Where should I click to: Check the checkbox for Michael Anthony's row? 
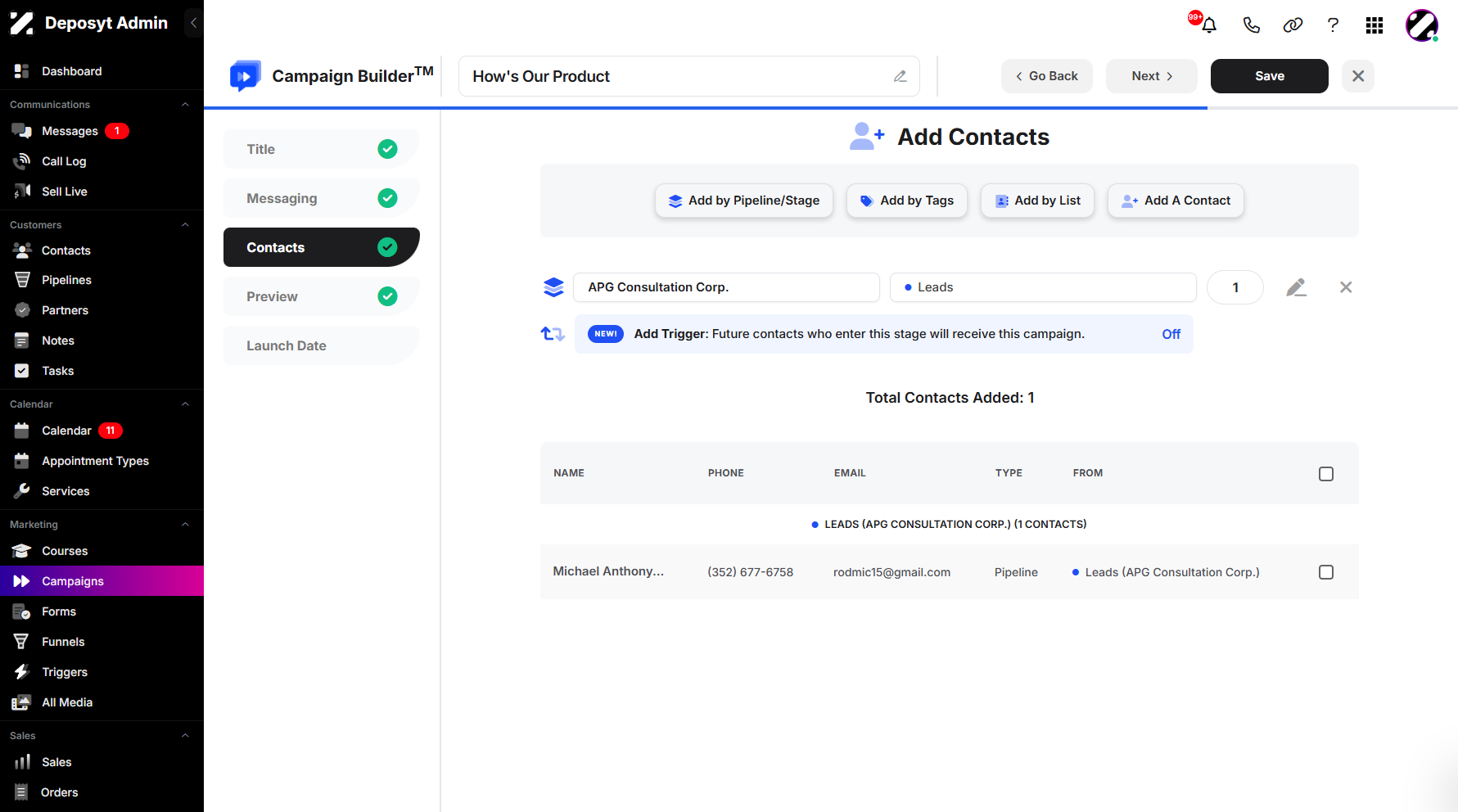(1326, 572)
